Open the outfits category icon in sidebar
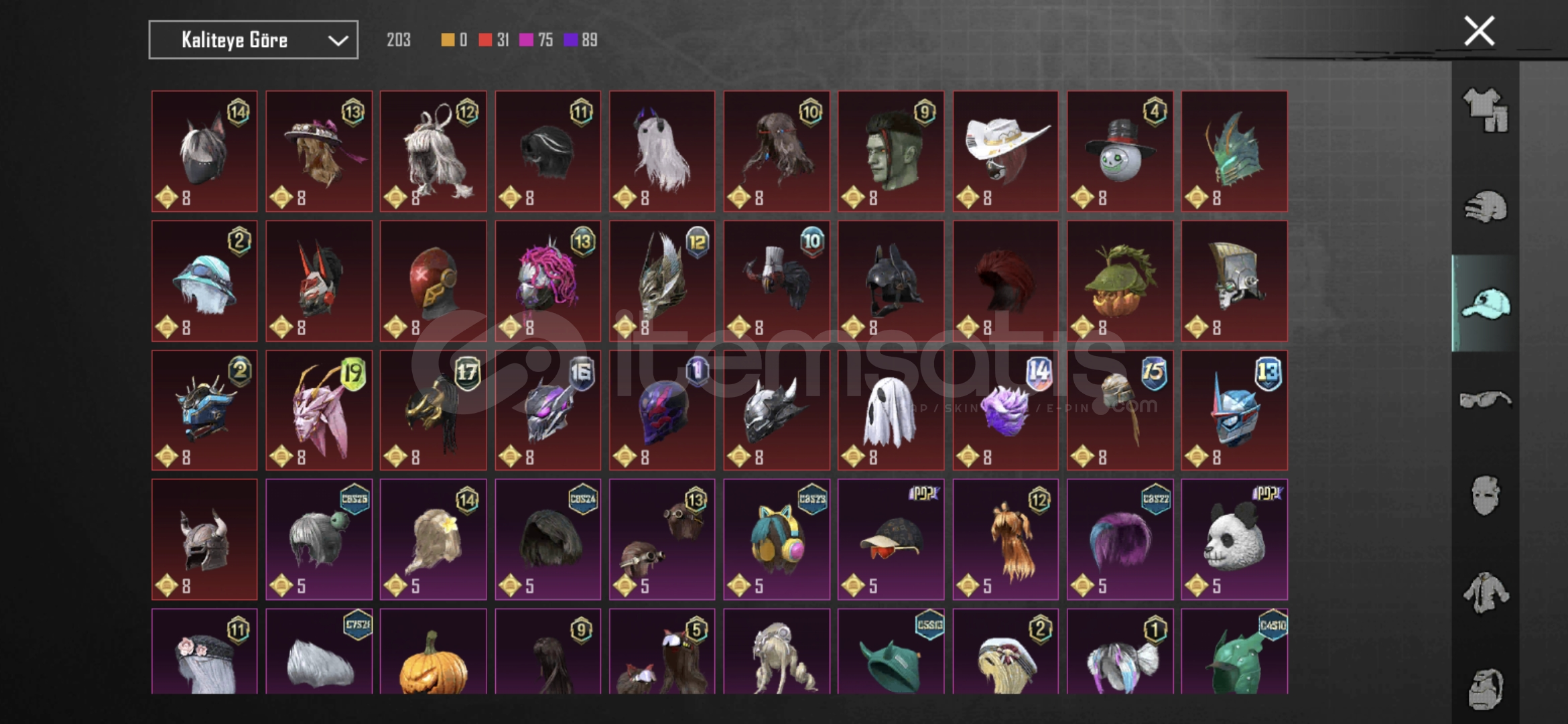Image resolution: width=1568 pixels, height=724 pixels. click(1485, 110)
